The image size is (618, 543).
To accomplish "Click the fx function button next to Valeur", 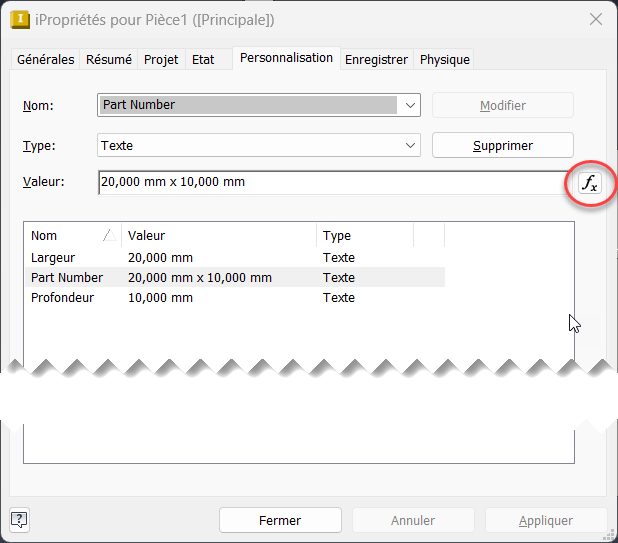I will point(590,183).
